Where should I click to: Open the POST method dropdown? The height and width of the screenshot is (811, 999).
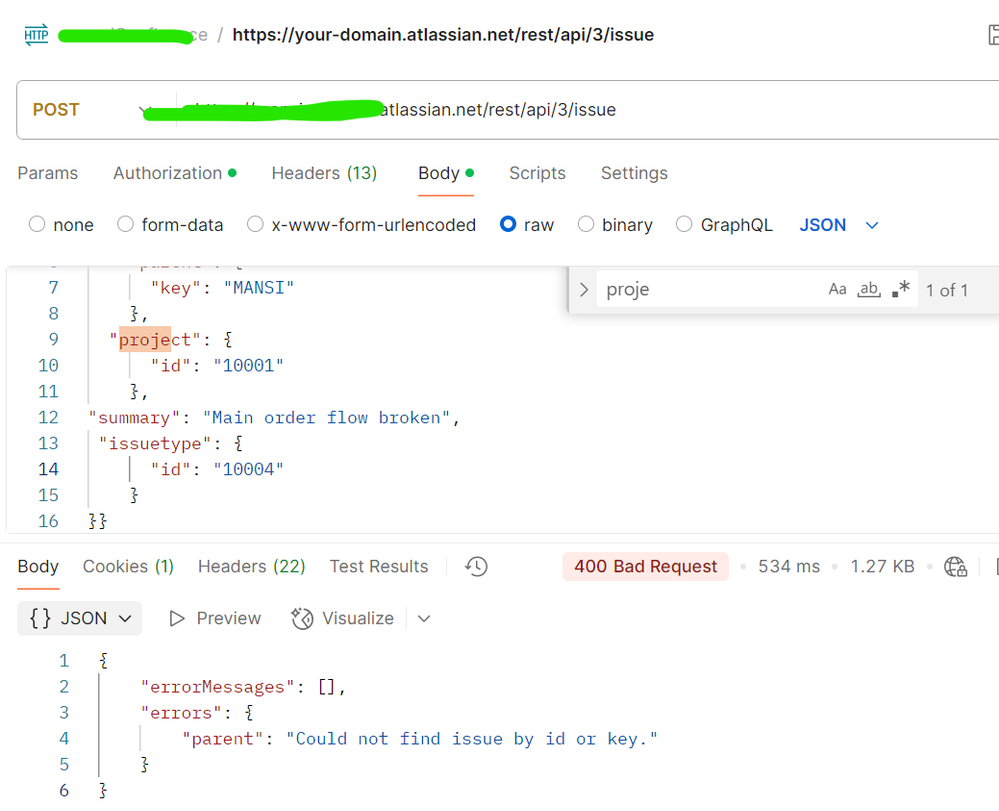point(92,110)
